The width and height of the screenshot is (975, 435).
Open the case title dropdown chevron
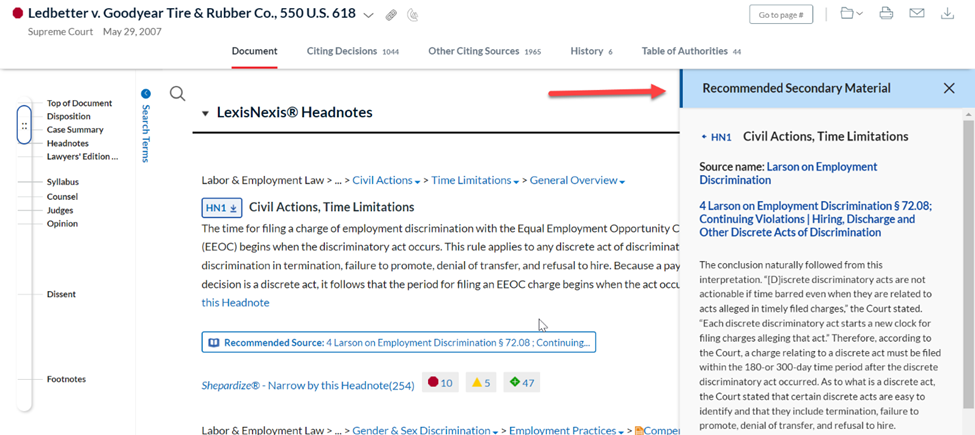point(368,15)
